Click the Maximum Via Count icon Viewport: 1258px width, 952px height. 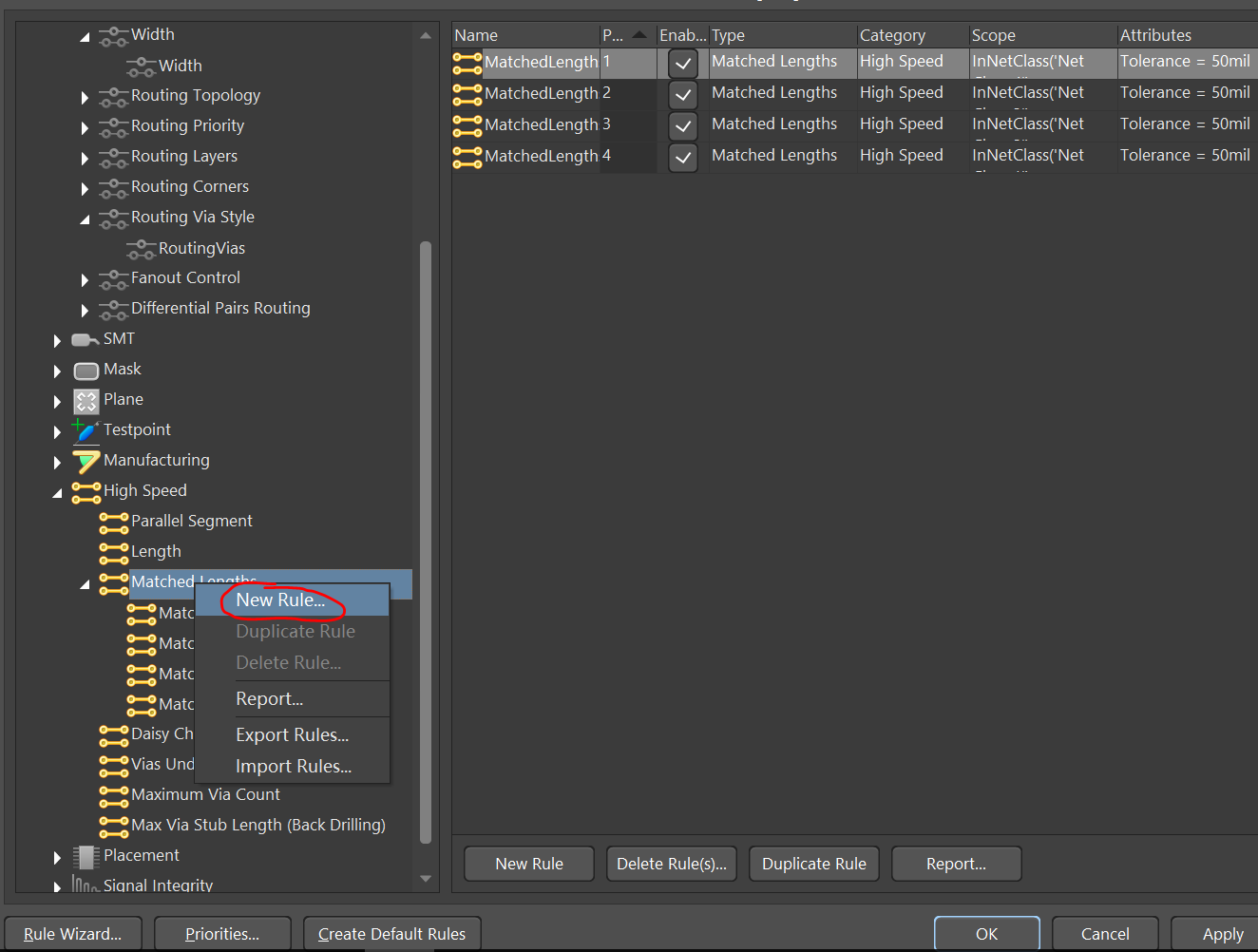coord(113,796)
